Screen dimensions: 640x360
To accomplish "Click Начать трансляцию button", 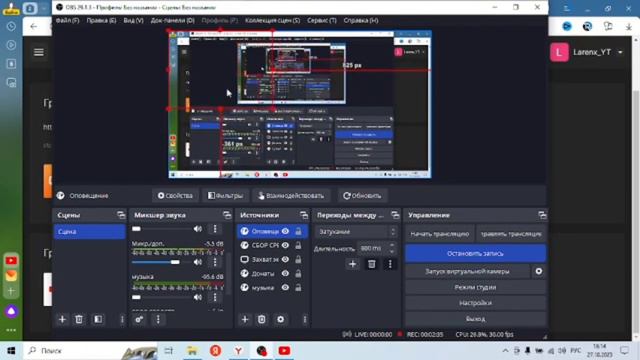I will tap(440, 234).
